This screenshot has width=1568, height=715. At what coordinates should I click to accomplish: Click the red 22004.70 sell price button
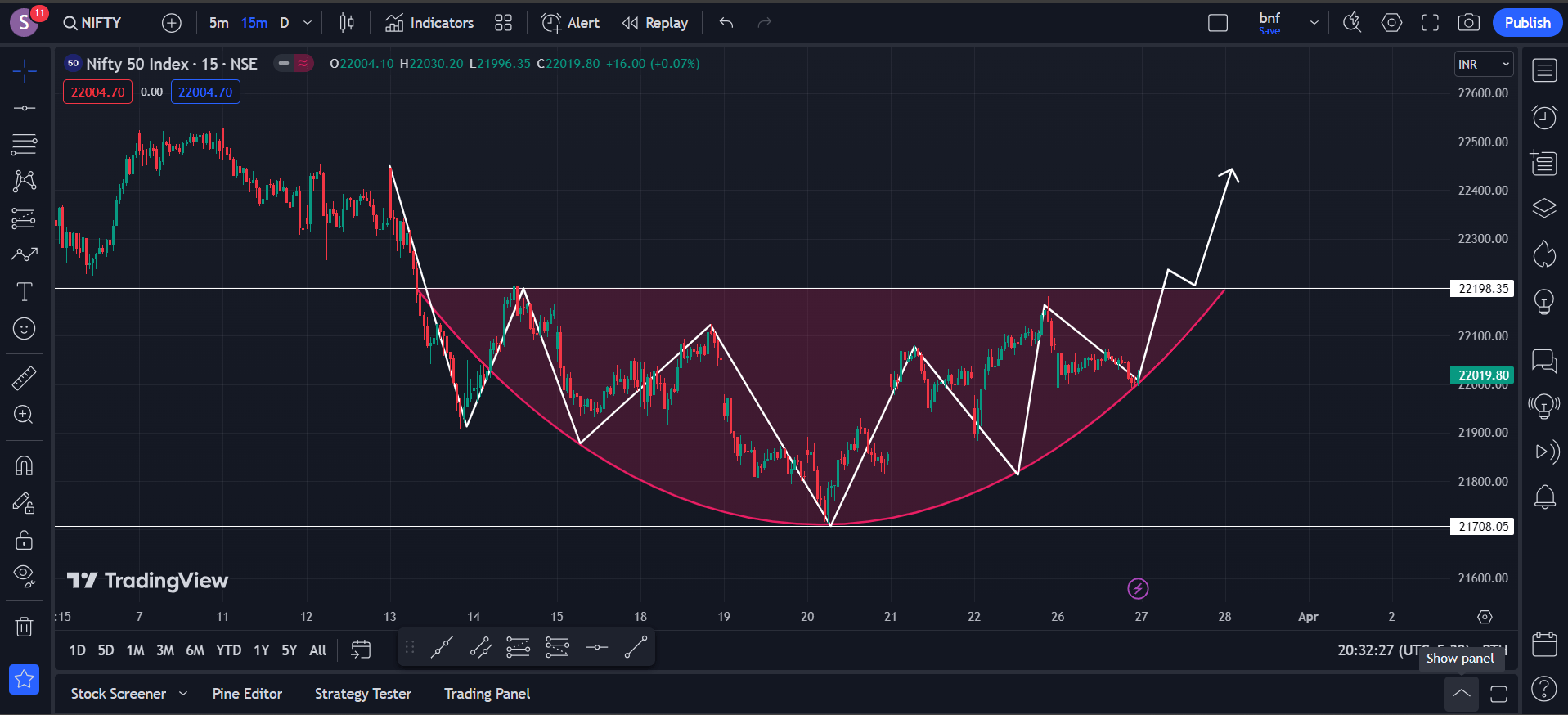pos(97,92)
